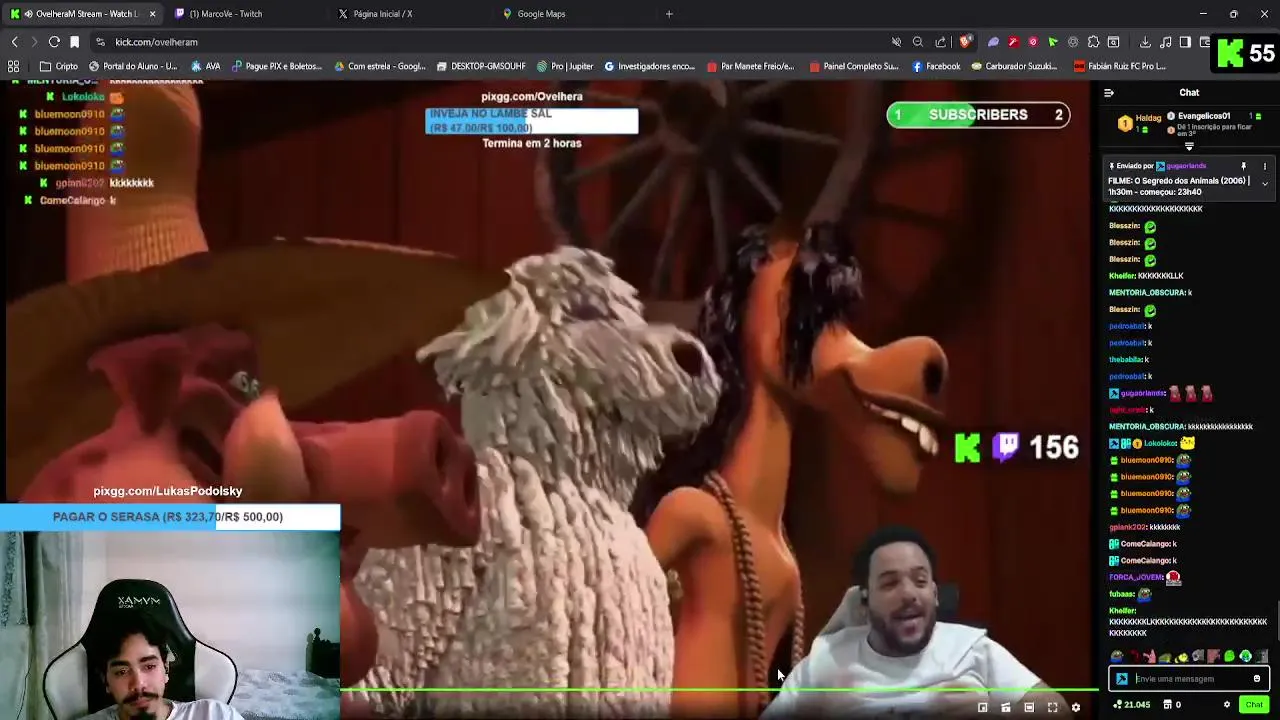
Task: Open pinned message more options
Action: coord(1264,166)
